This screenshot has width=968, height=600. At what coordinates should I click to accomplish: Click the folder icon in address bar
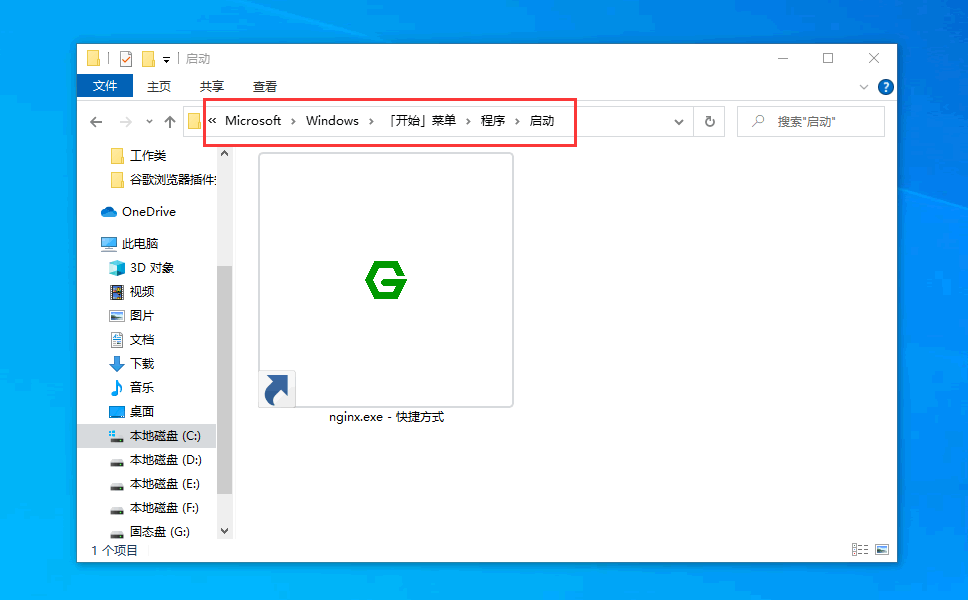click(194, 121)
